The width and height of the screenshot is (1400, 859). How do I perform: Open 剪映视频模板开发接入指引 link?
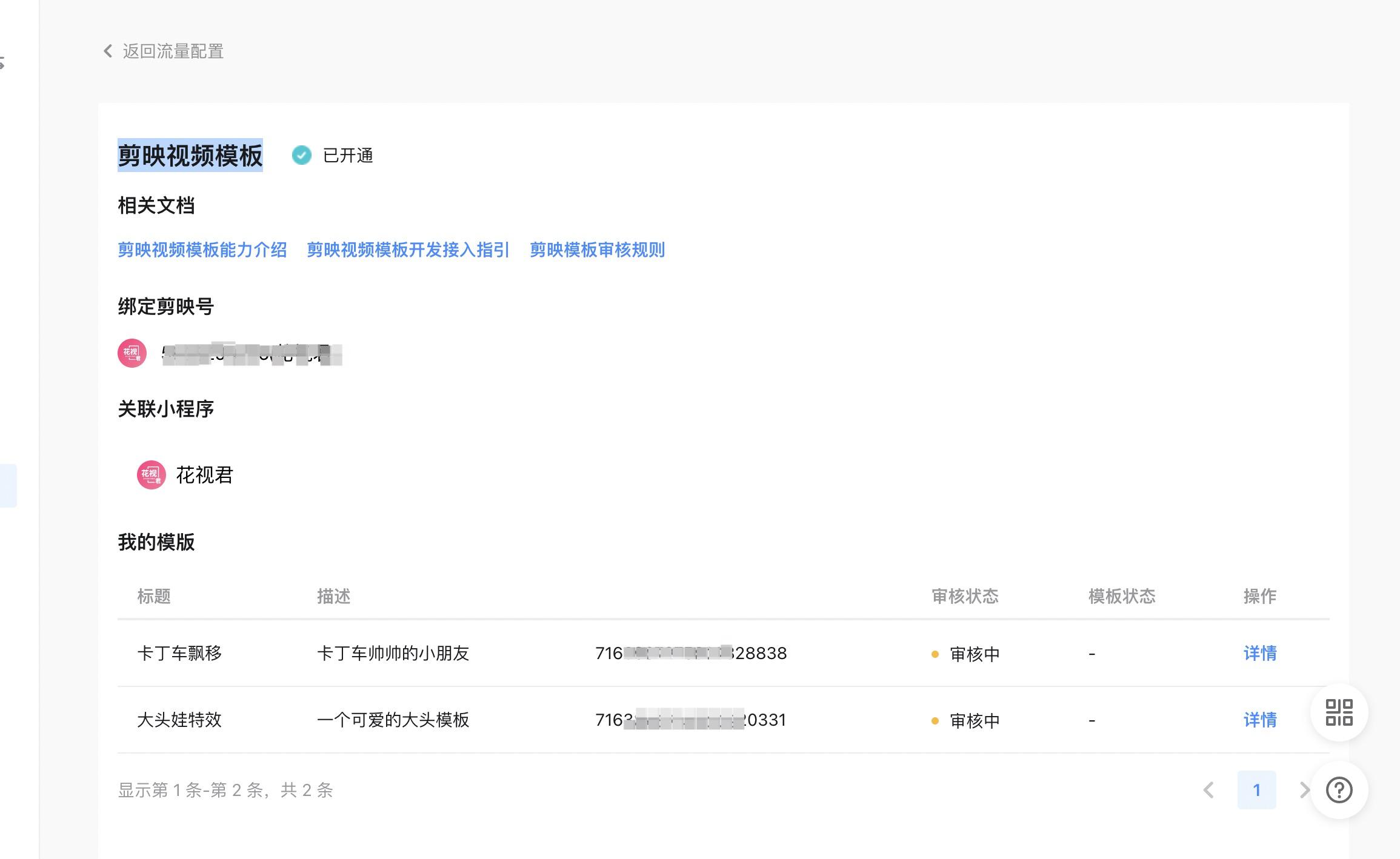click(x=408, y=250)
